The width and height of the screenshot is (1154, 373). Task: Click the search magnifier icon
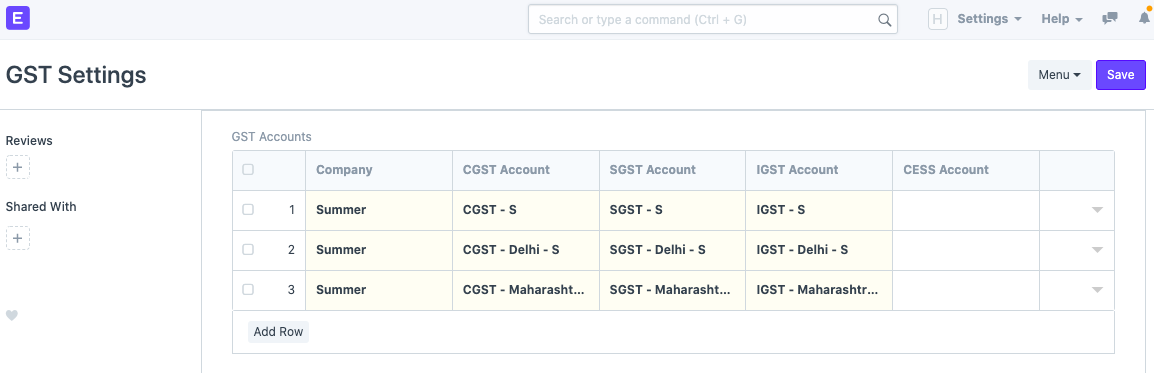pos(885,20)
